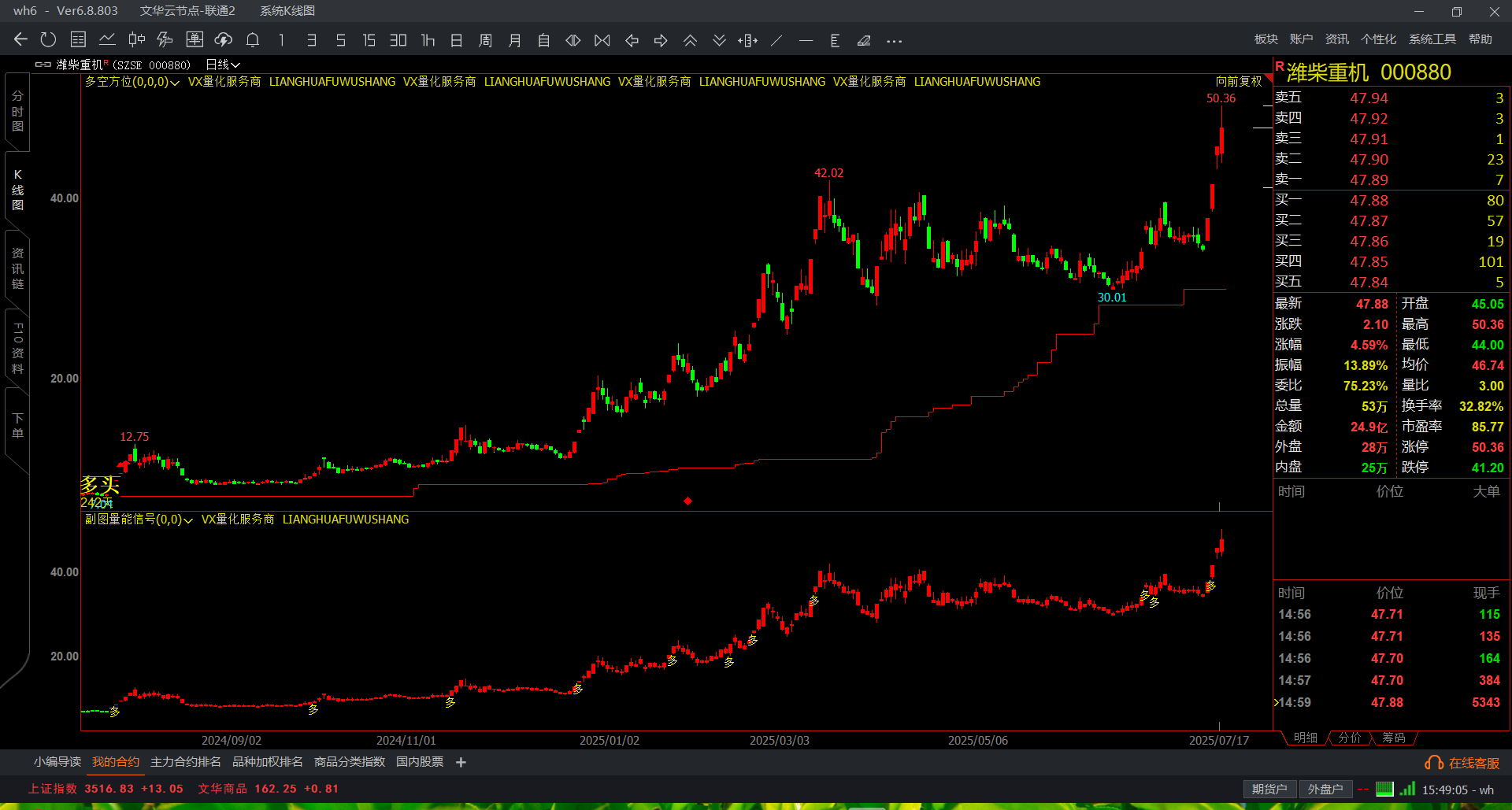The image size is (1512, 810).
Task: Select the Fibonacci level drawing tool
Action: pyautogui.click(x=835, y=40)
